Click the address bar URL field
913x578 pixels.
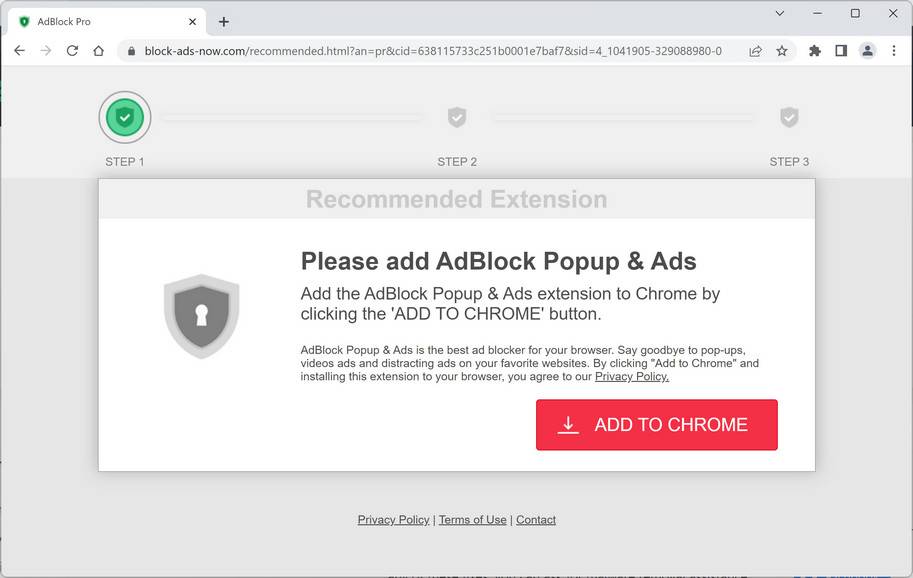click(x=432, y=51)
